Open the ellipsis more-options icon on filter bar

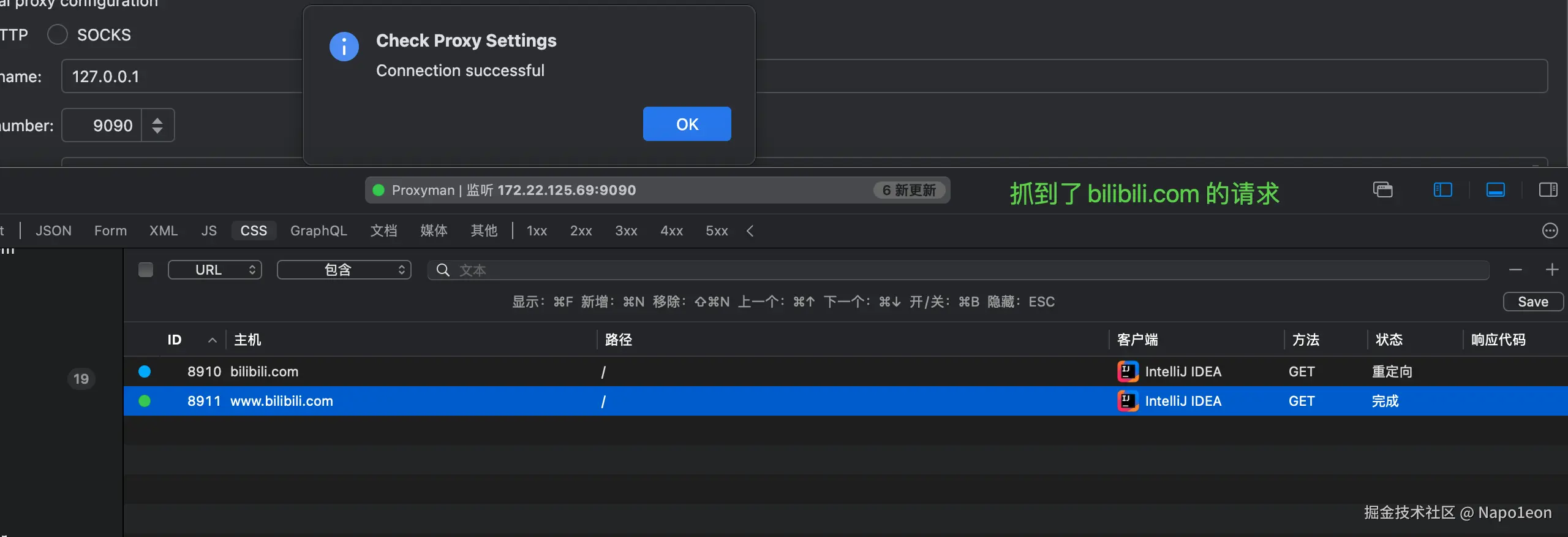tap(1550, 230)
